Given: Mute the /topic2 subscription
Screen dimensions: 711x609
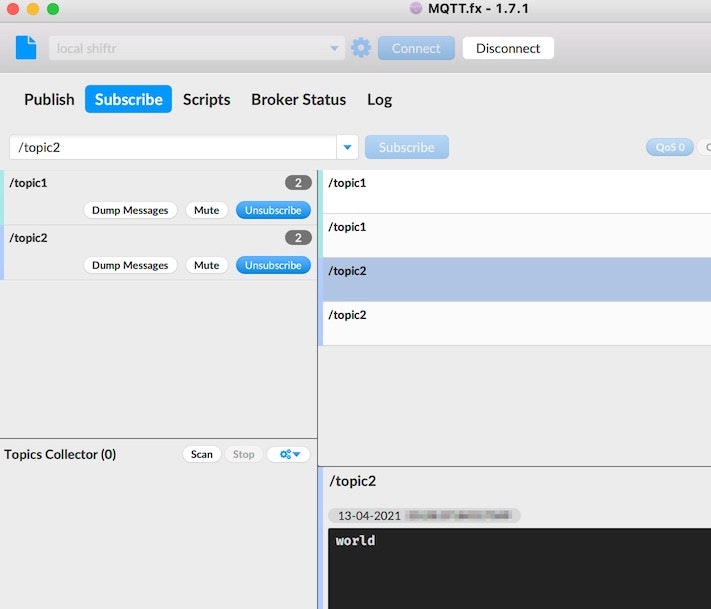Looking at the screenshot, I should 207,265.
